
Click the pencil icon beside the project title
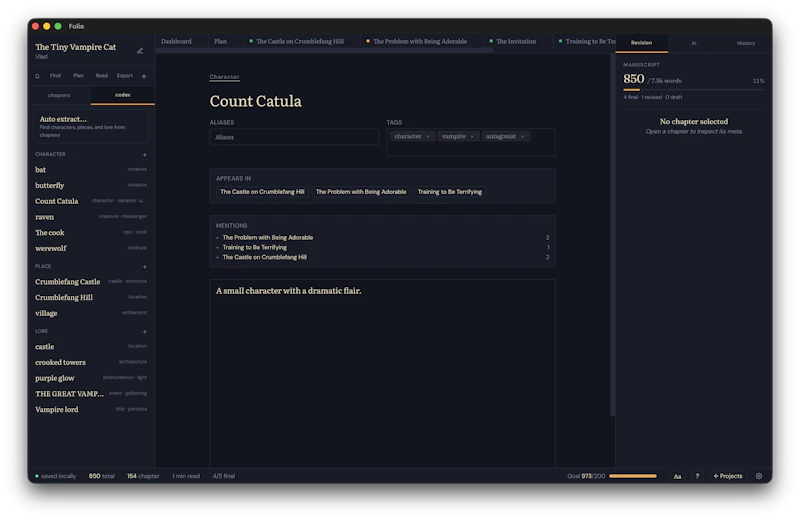pyautogui.click(x=140, y=51)
